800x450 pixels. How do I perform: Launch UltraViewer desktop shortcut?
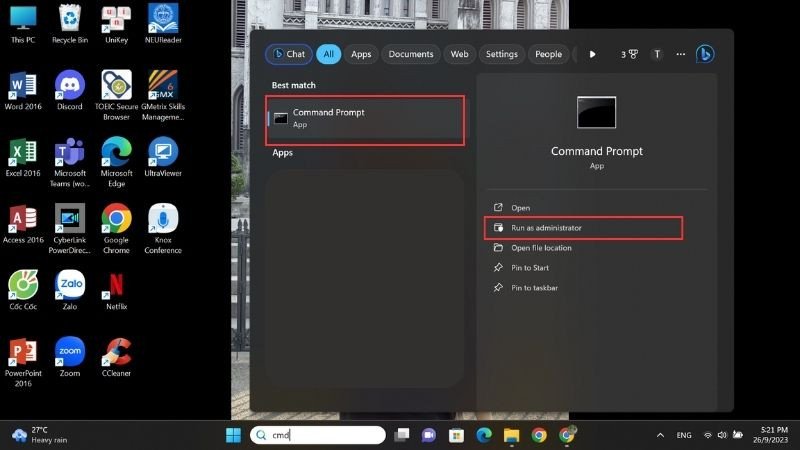[163, 157]
